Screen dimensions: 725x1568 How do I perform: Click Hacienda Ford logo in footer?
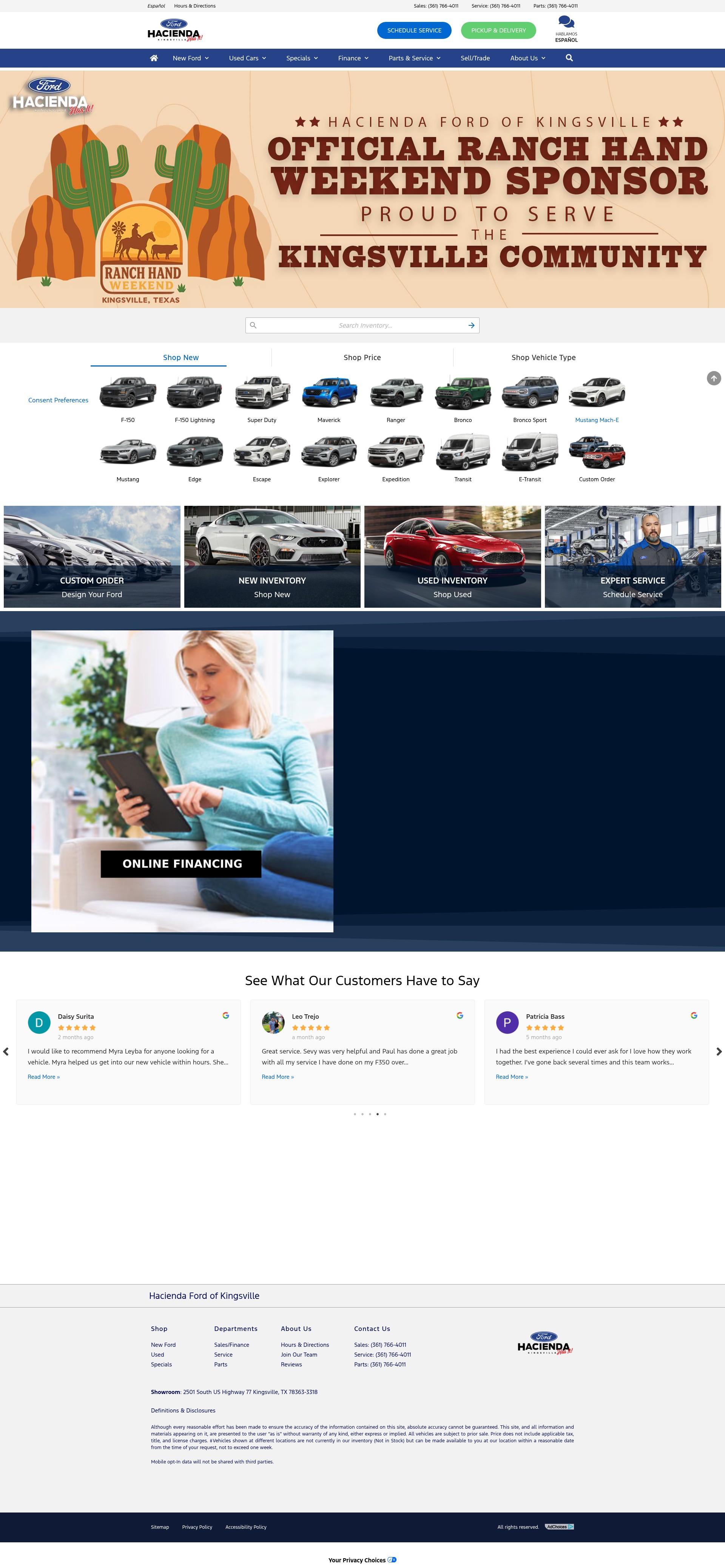pos(545,1343)
